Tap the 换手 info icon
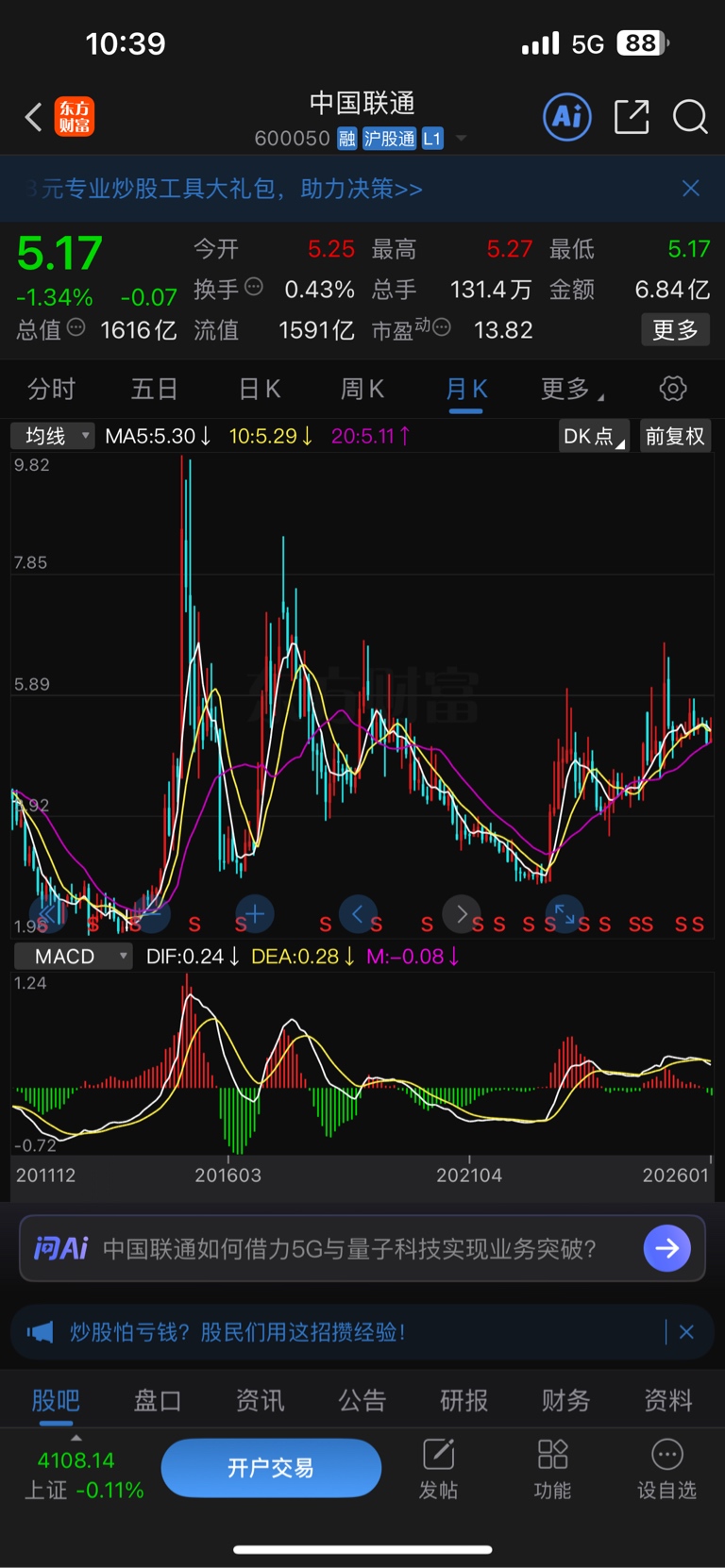The image size is (725, 1568). [254, 287]
